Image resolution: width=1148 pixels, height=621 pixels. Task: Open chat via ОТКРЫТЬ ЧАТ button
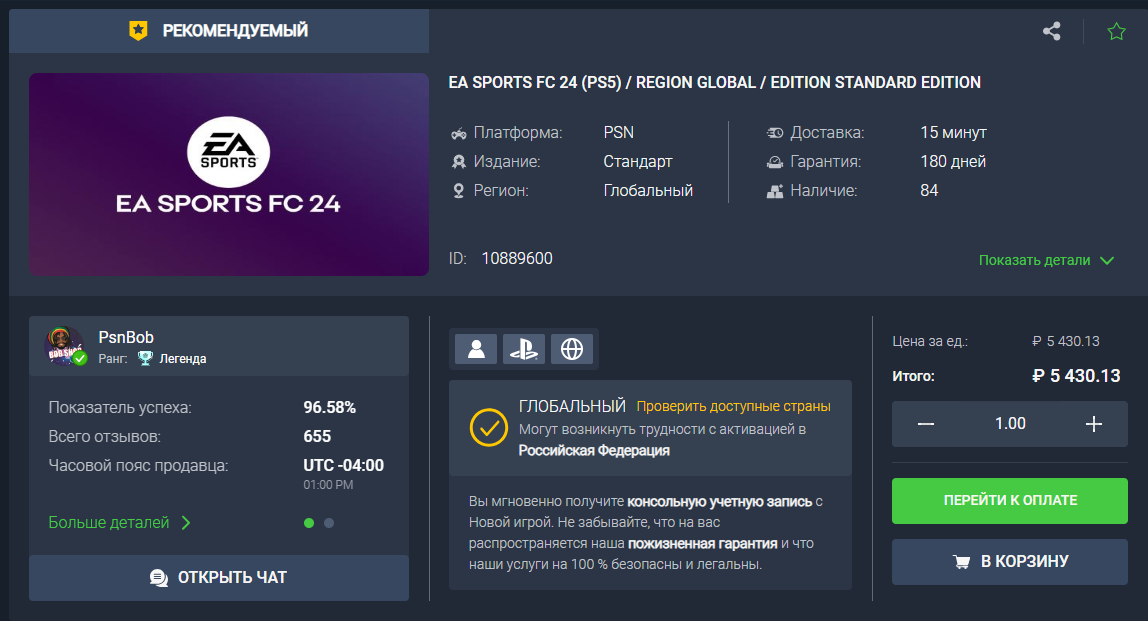(x=219, y=578)
